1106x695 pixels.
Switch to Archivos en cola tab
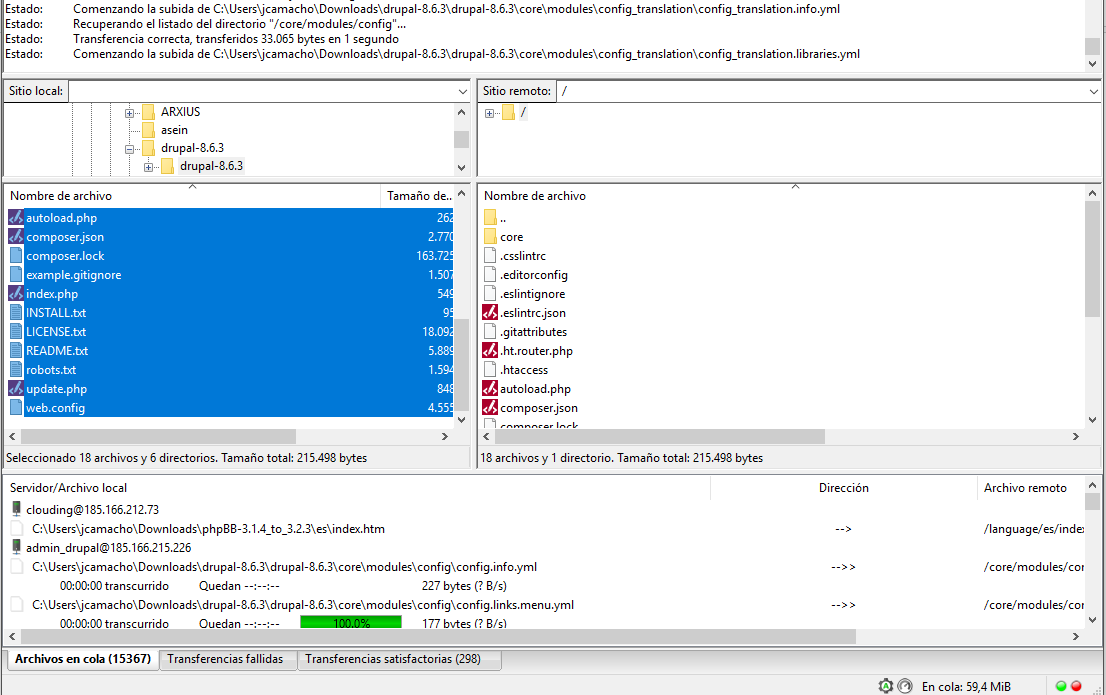click(83, 659)
